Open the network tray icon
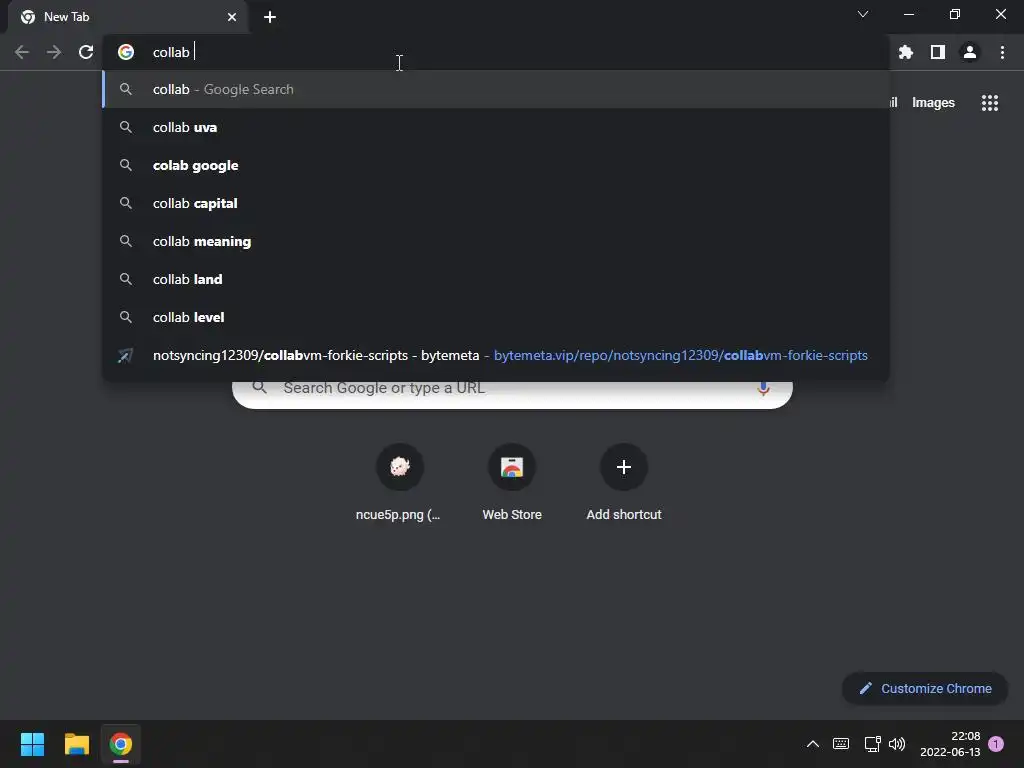Screen dimensions: 1024x768 tap(872, 744)
